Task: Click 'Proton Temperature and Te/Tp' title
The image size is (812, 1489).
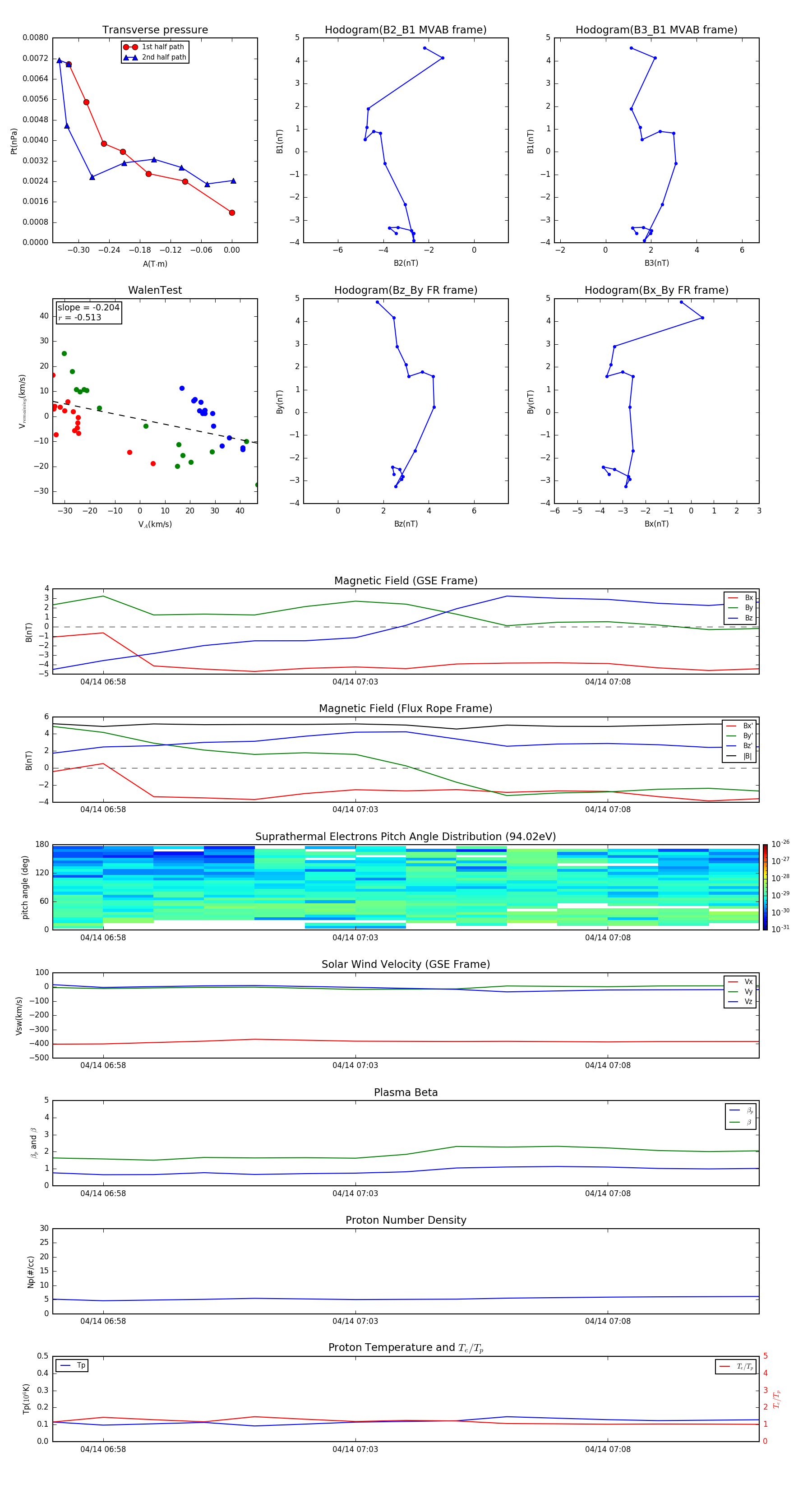Action: pyautogui.click(x=406, y=1348)
